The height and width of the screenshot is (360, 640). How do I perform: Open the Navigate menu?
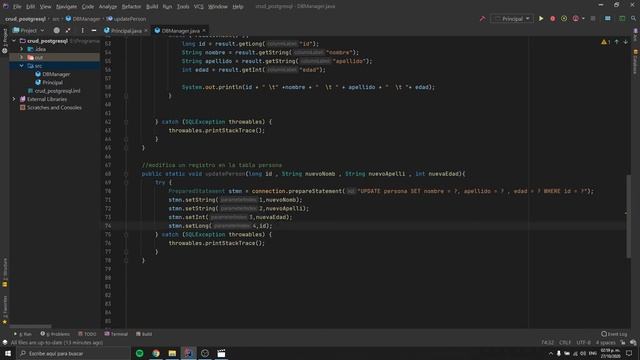(66, 7)
